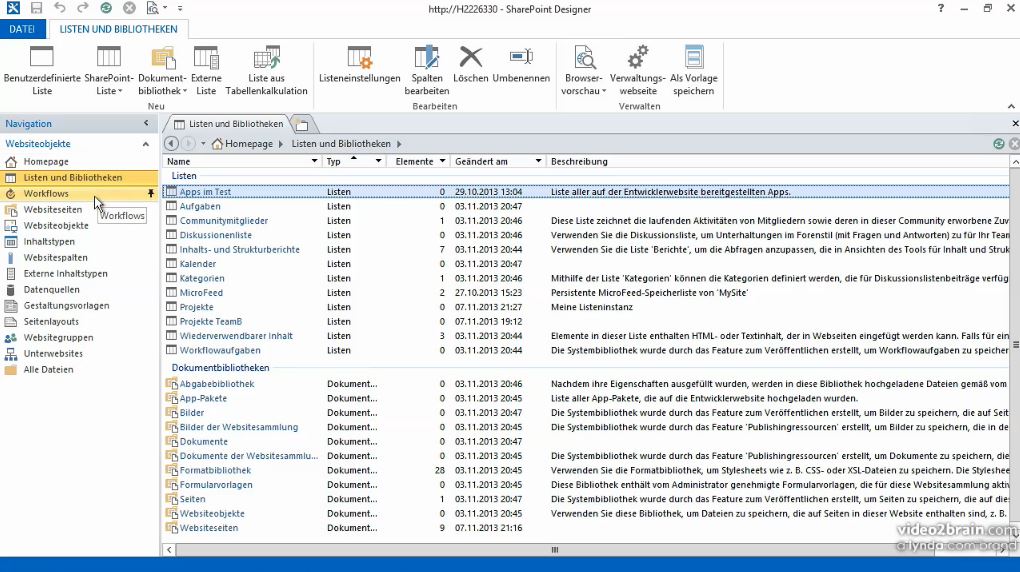Open Listeneinstellungen from the ribbon

coord(359,65)
